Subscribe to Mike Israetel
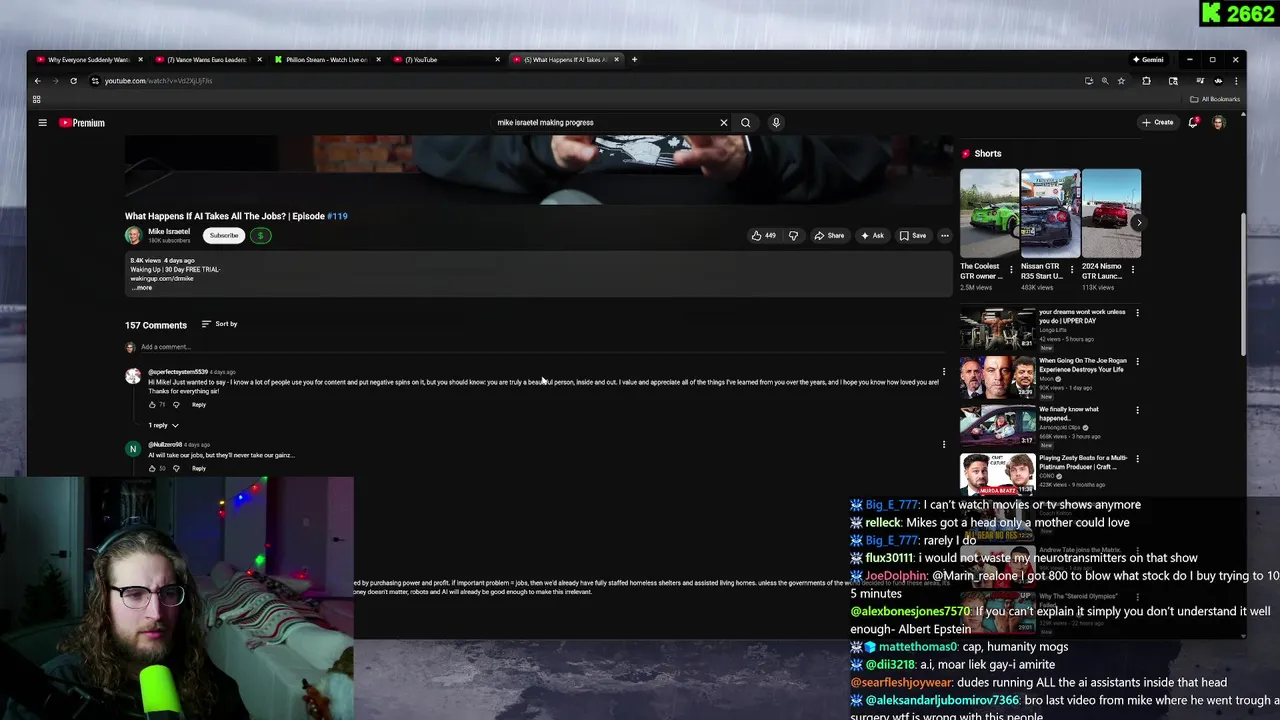The height and width of the screenshot is (720, 1280). point(224,236)
